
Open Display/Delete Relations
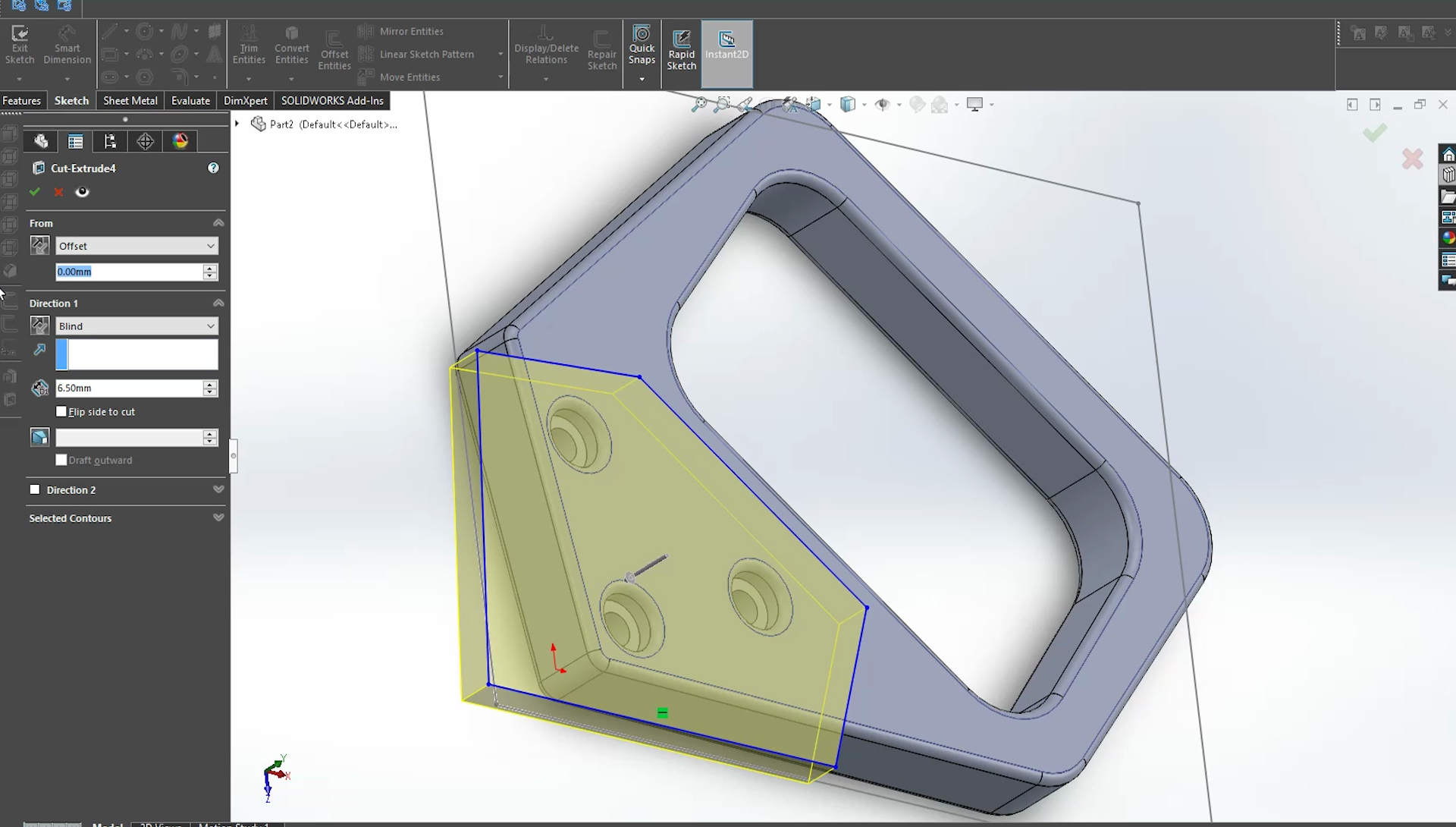click(546, 46)
